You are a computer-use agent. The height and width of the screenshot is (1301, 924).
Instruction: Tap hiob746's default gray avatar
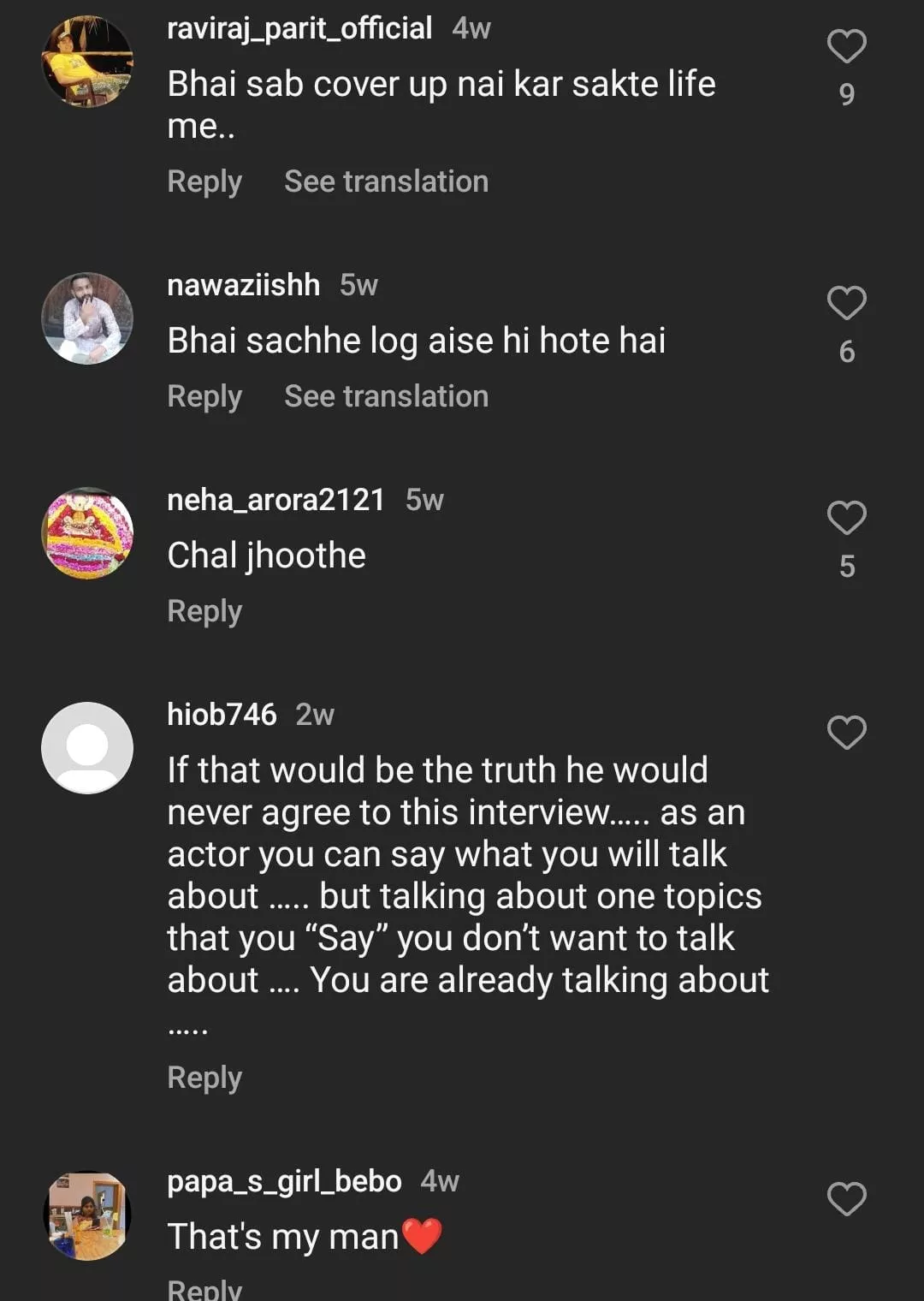pyautogui.click(x=87, y=748)
